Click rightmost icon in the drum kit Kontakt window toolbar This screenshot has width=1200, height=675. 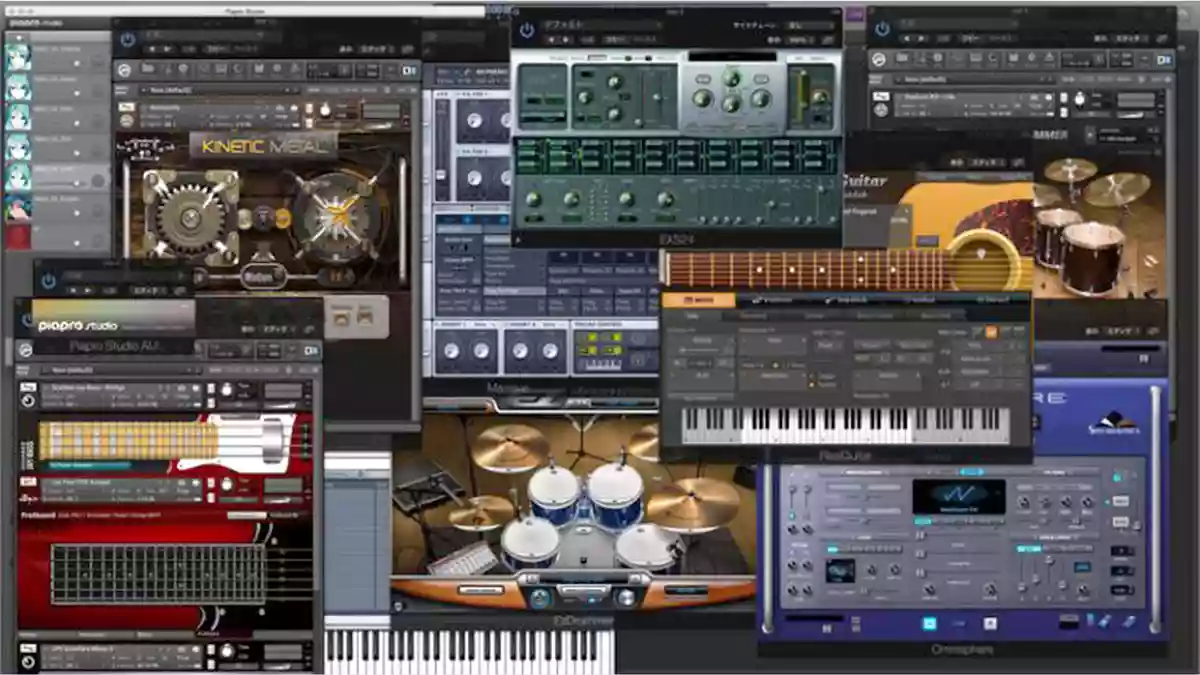click(x=1163, y=60)
